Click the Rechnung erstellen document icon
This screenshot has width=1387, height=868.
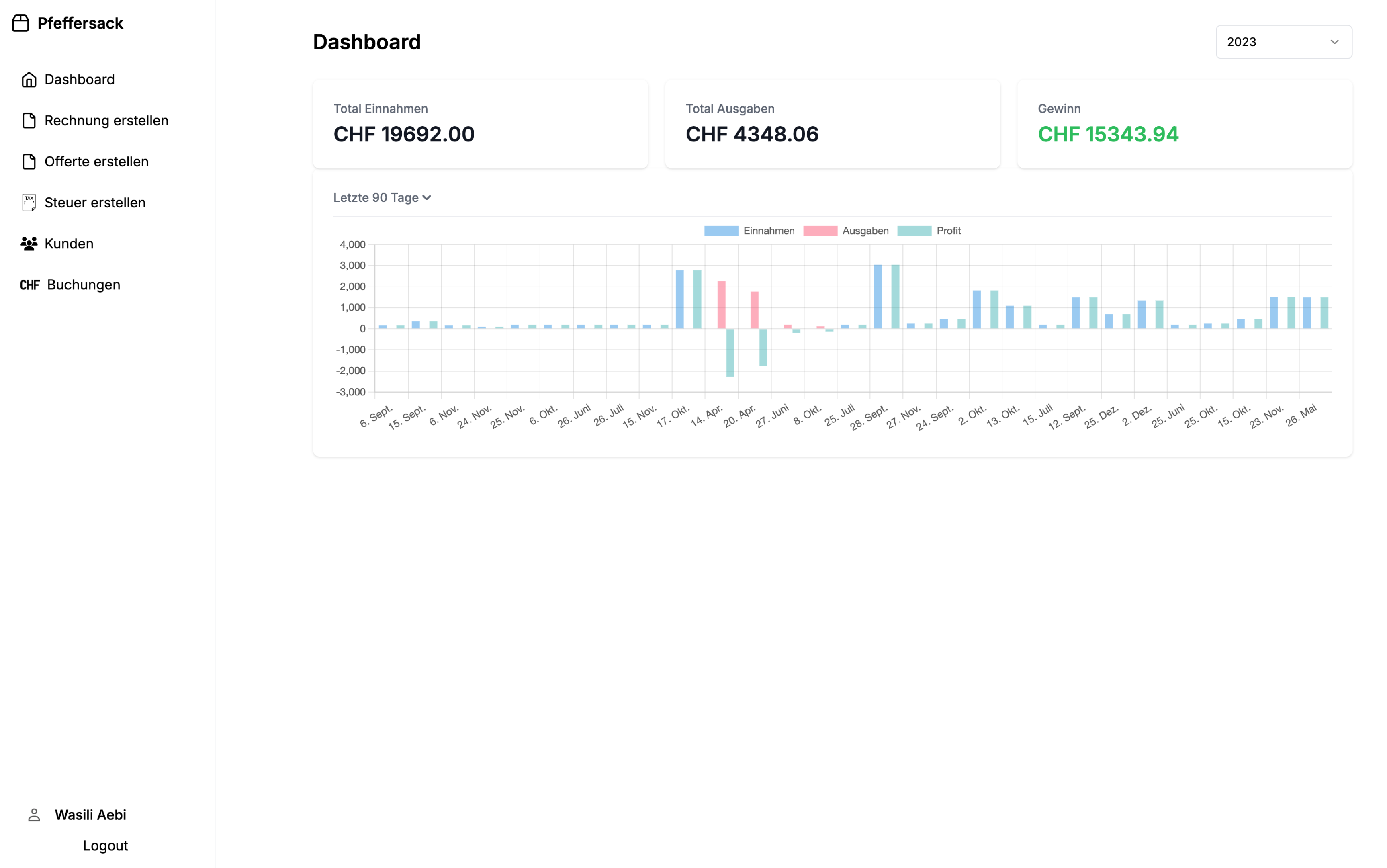29,121
